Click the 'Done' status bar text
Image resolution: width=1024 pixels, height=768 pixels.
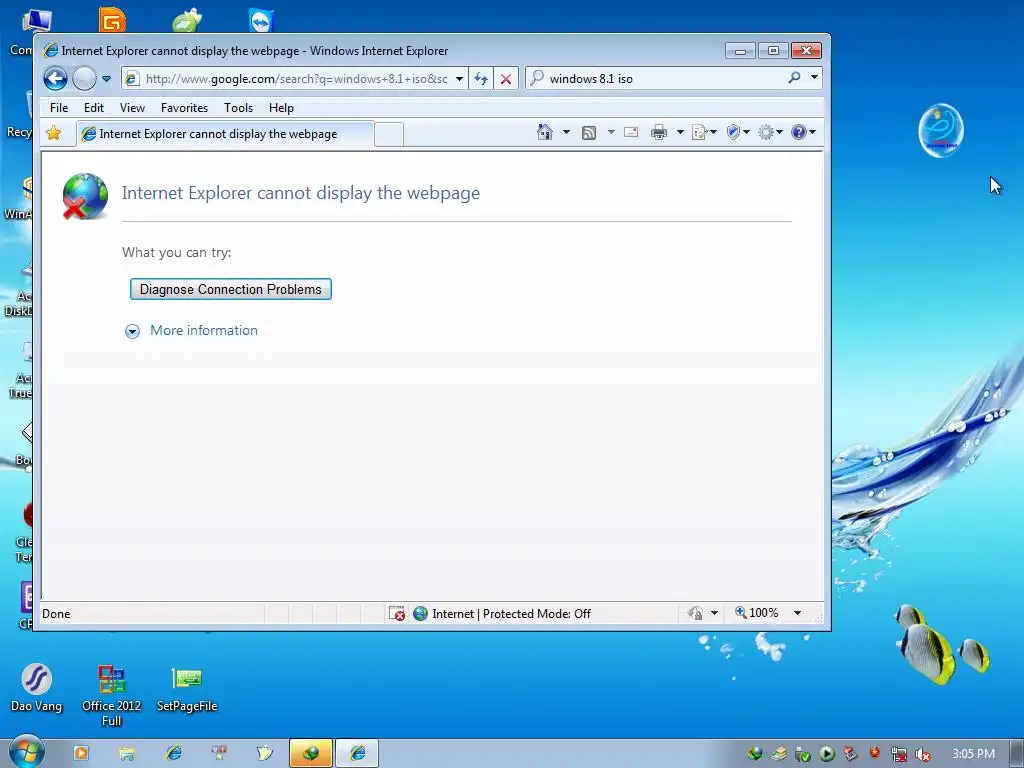tap(56, 614)
